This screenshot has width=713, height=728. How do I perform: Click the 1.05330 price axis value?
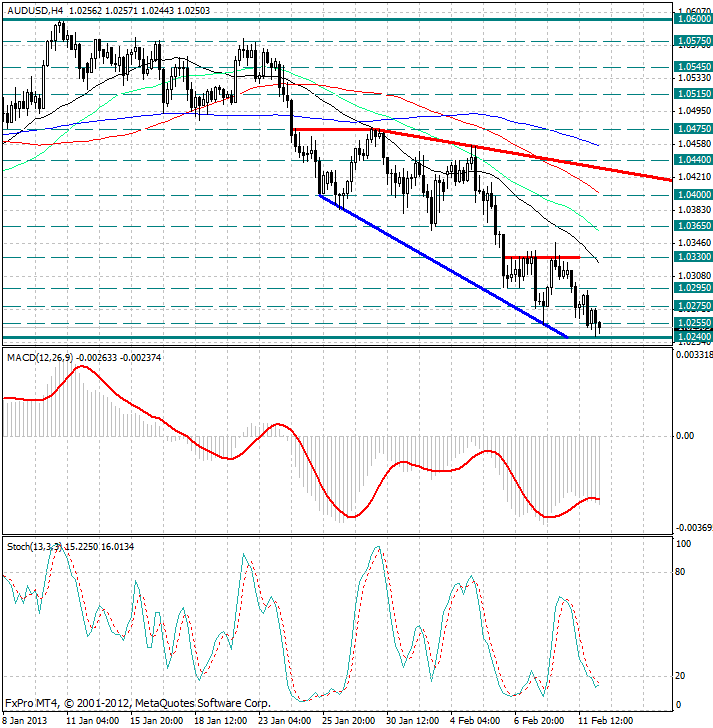point(694,78)
